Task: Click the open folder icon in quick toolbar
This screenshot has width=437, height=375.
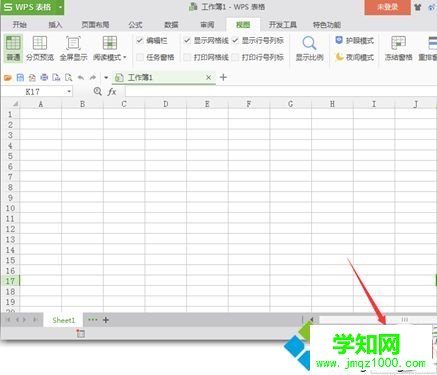Action: [8, 78]
